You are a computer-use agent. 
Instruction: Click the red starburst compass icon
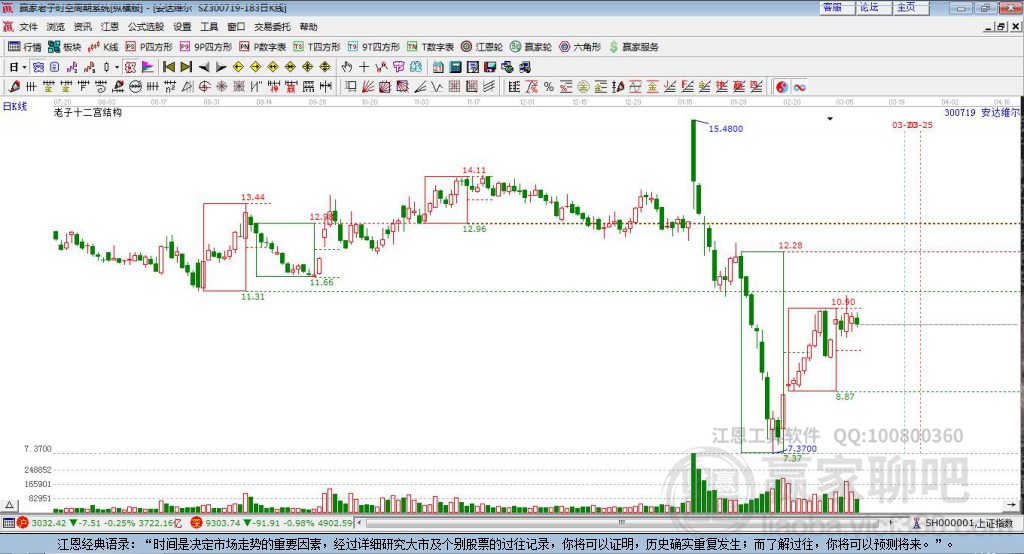click(221, 86)
